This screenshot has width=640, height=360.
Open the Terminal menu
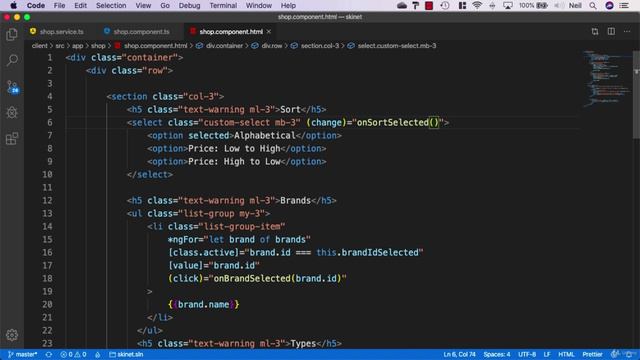click(223, 5)
